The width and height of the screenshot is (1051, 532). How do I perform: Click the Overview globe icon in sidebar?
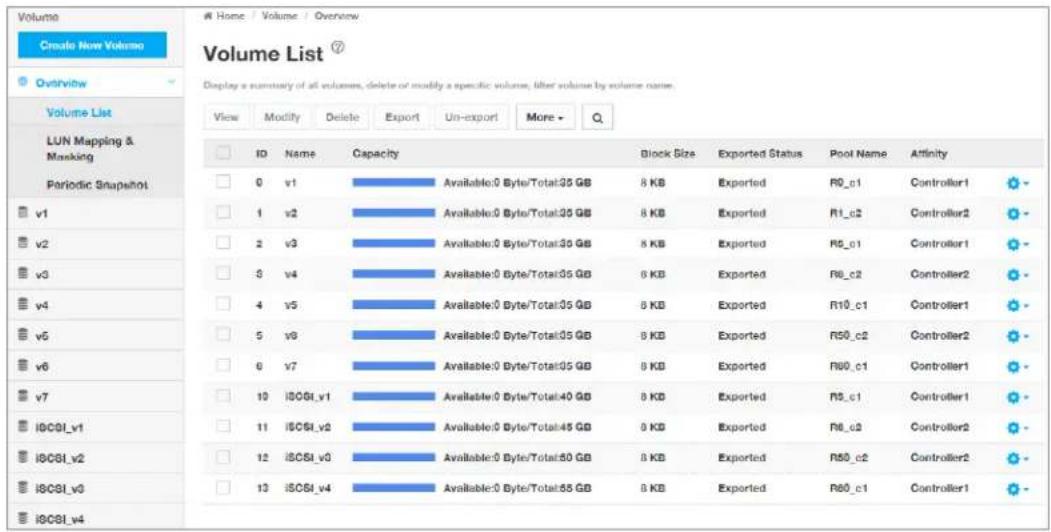tap(23, 82)
